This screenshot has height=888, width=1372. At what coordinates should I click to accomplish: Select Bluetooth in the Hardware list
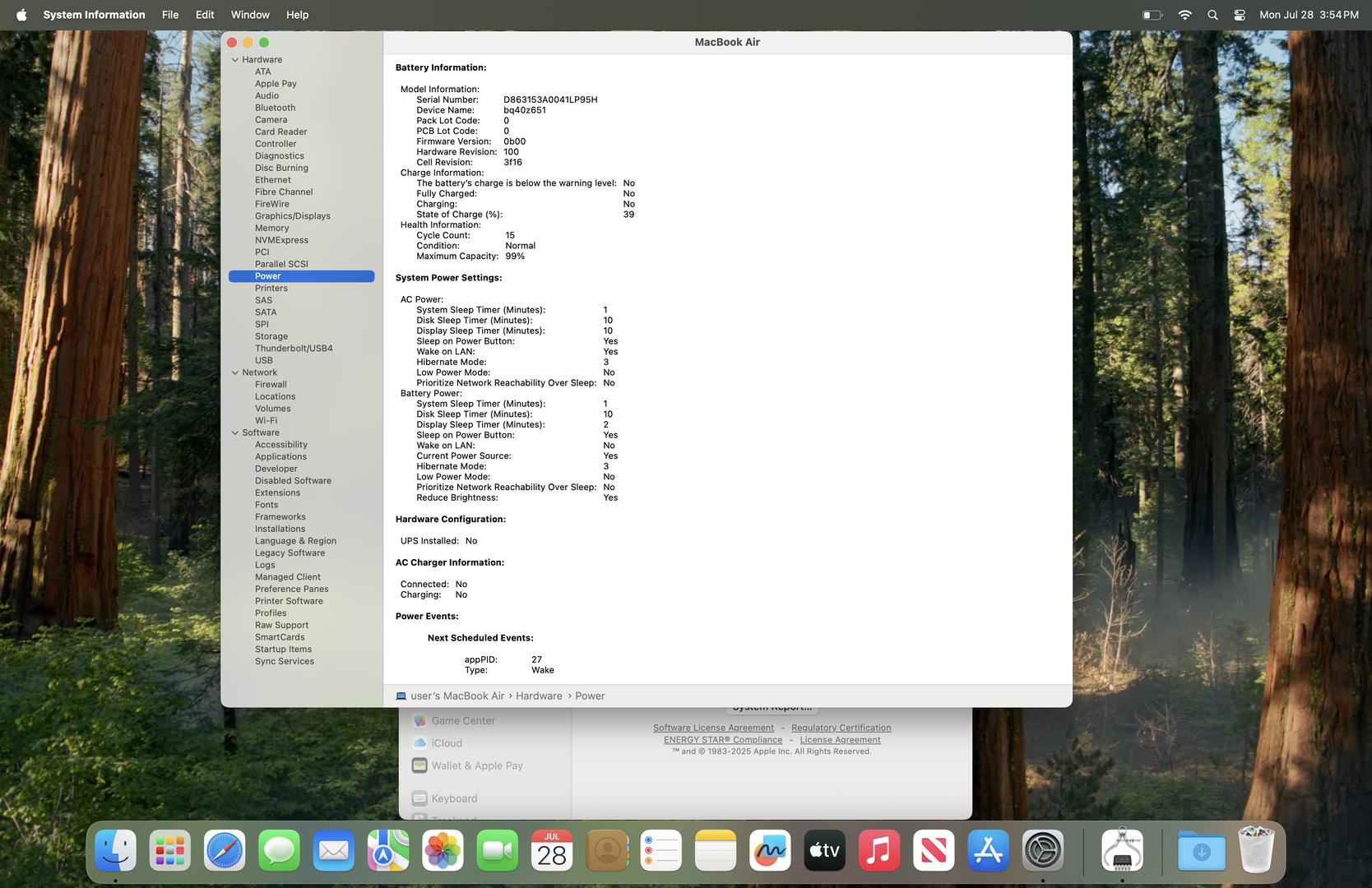click(x=275, y=108)
